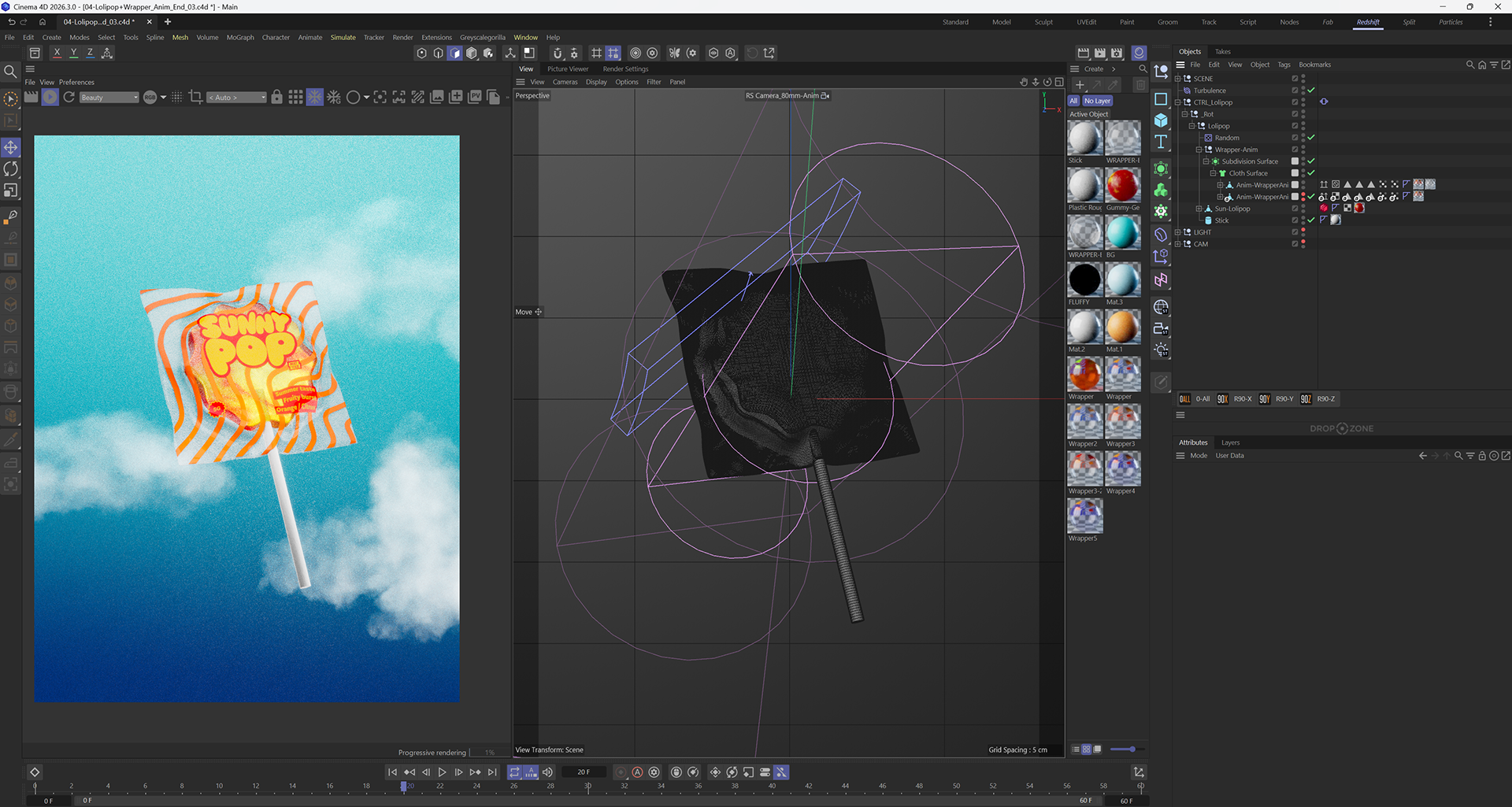Click the Cube primitive icon

click(x=1161, y=120)
